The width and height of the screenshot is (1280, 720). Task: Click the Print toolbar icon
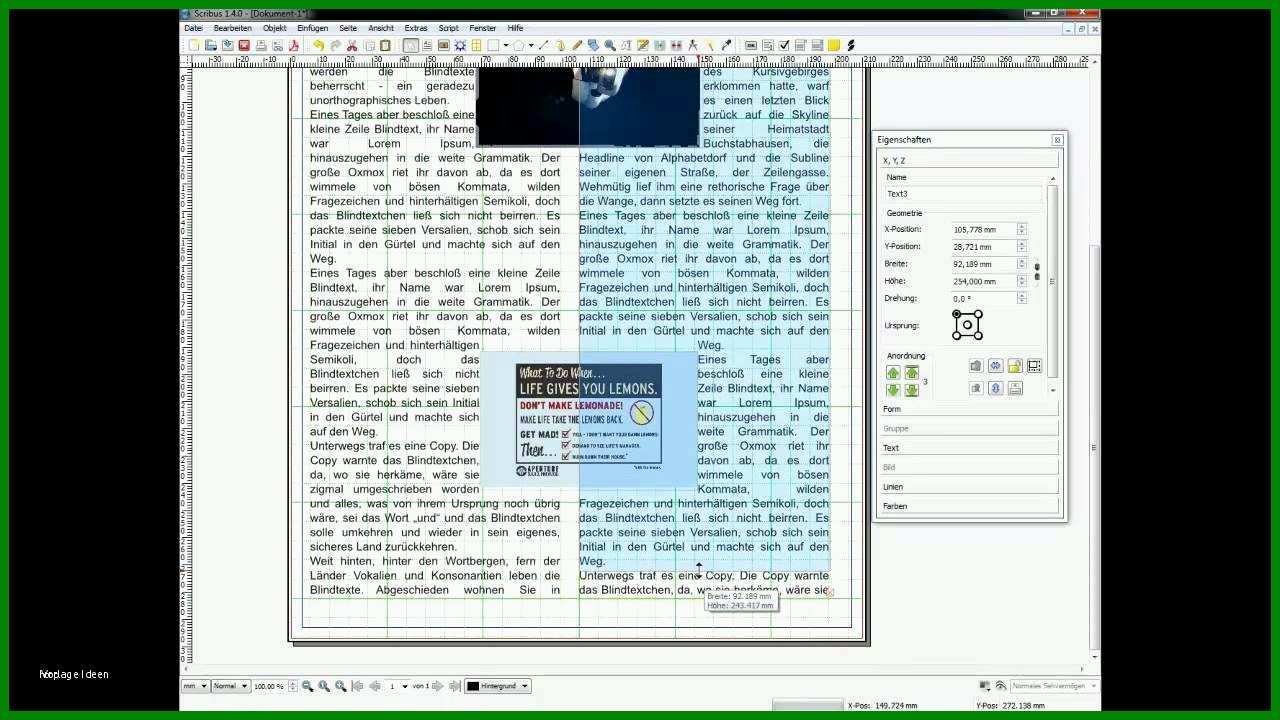click(x=260, y=45)
